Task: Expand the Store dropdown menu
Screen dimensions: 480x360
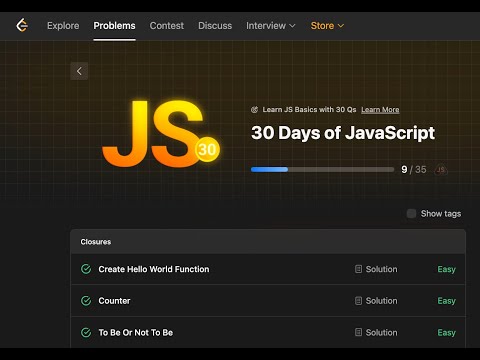Action: (x=327, y=26)
